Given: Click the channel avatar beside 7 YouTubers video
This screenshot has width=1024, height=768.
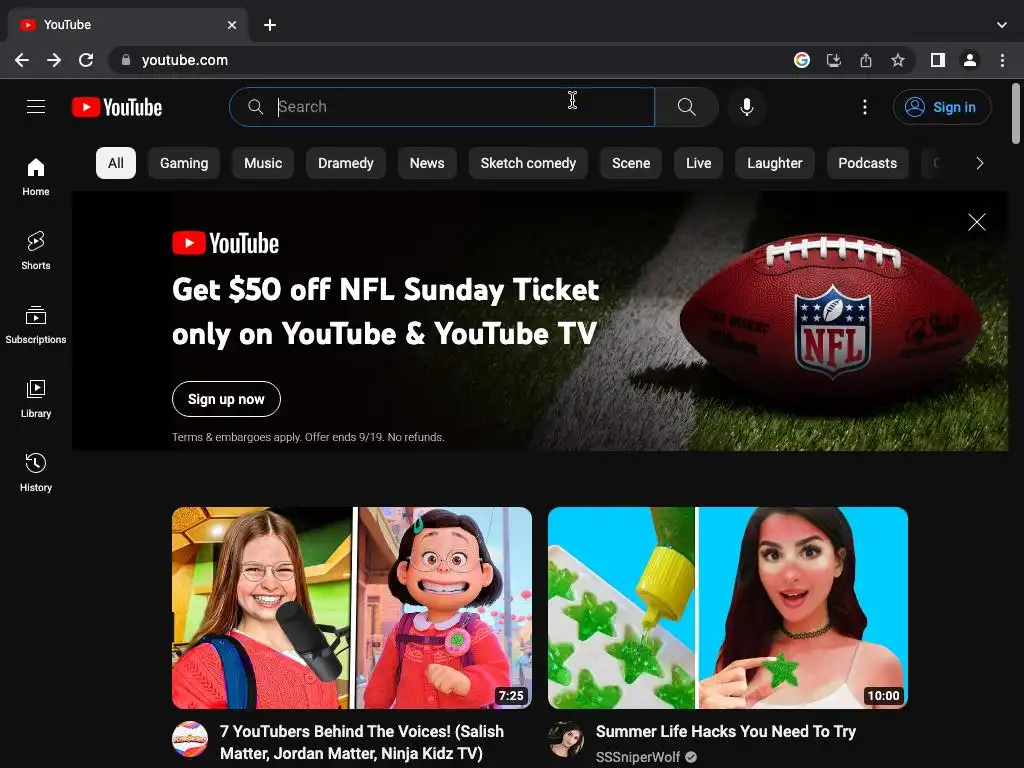Looking at the screenshot, I should pos(190,739).
